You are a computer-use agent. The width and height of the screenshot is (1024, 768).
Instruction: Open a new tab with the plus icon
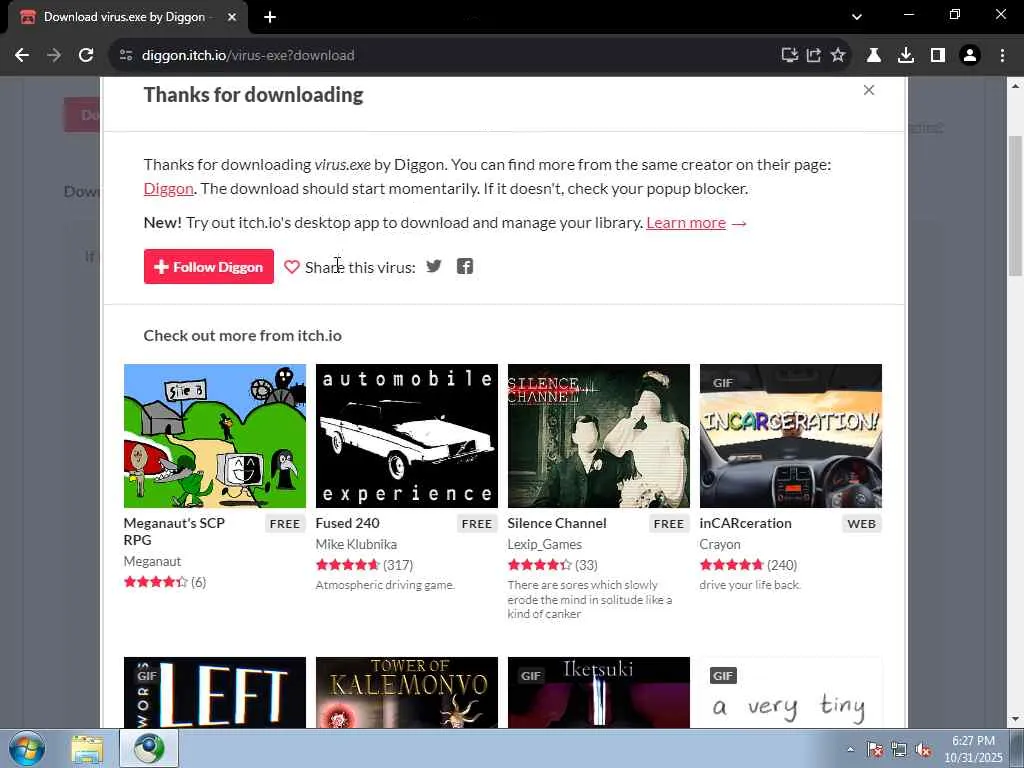[x=270, y=17]
